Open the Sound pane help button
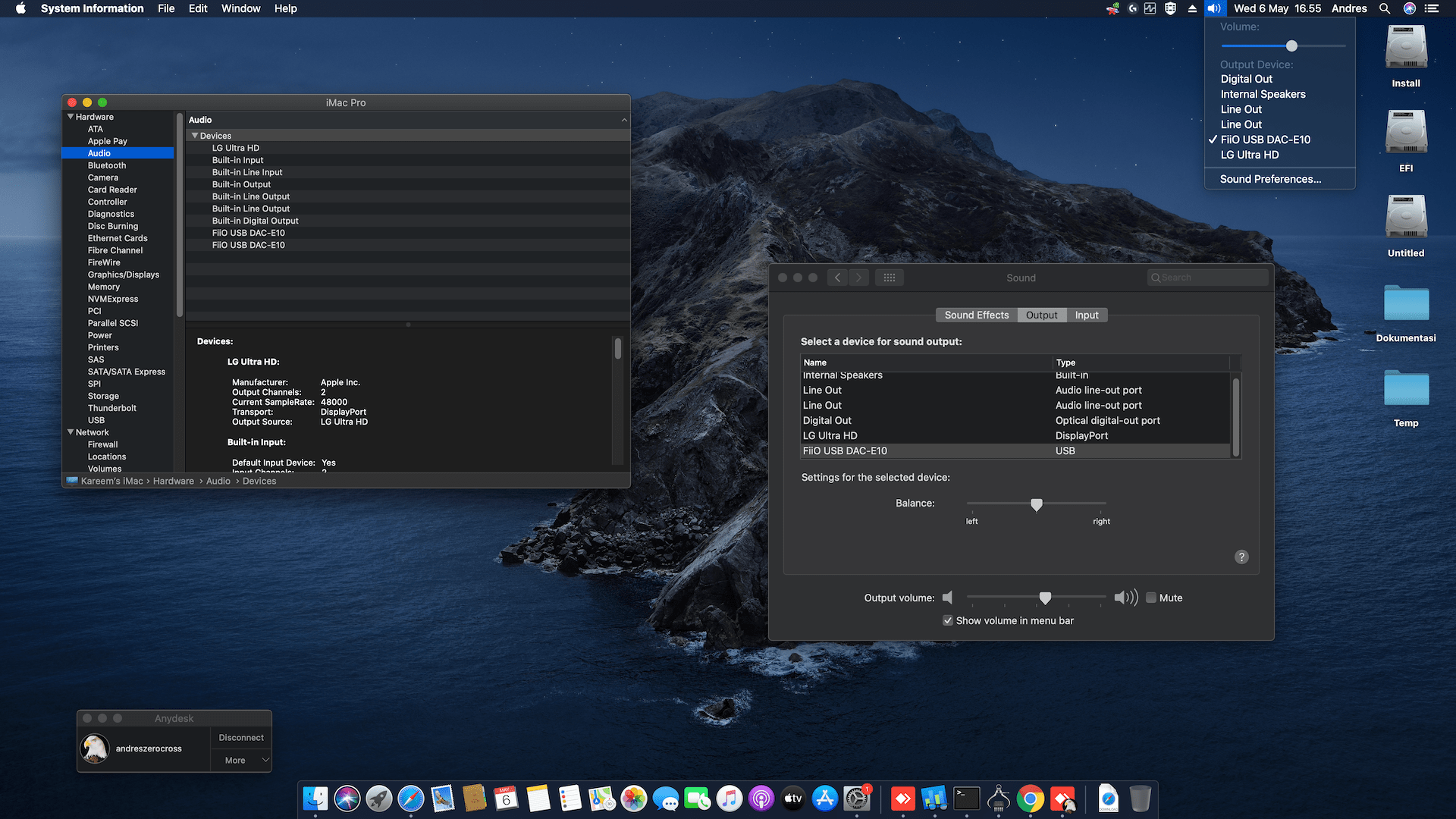Image resolution: width=1456 pixels, height=819 pixels. click(1241, 557)
